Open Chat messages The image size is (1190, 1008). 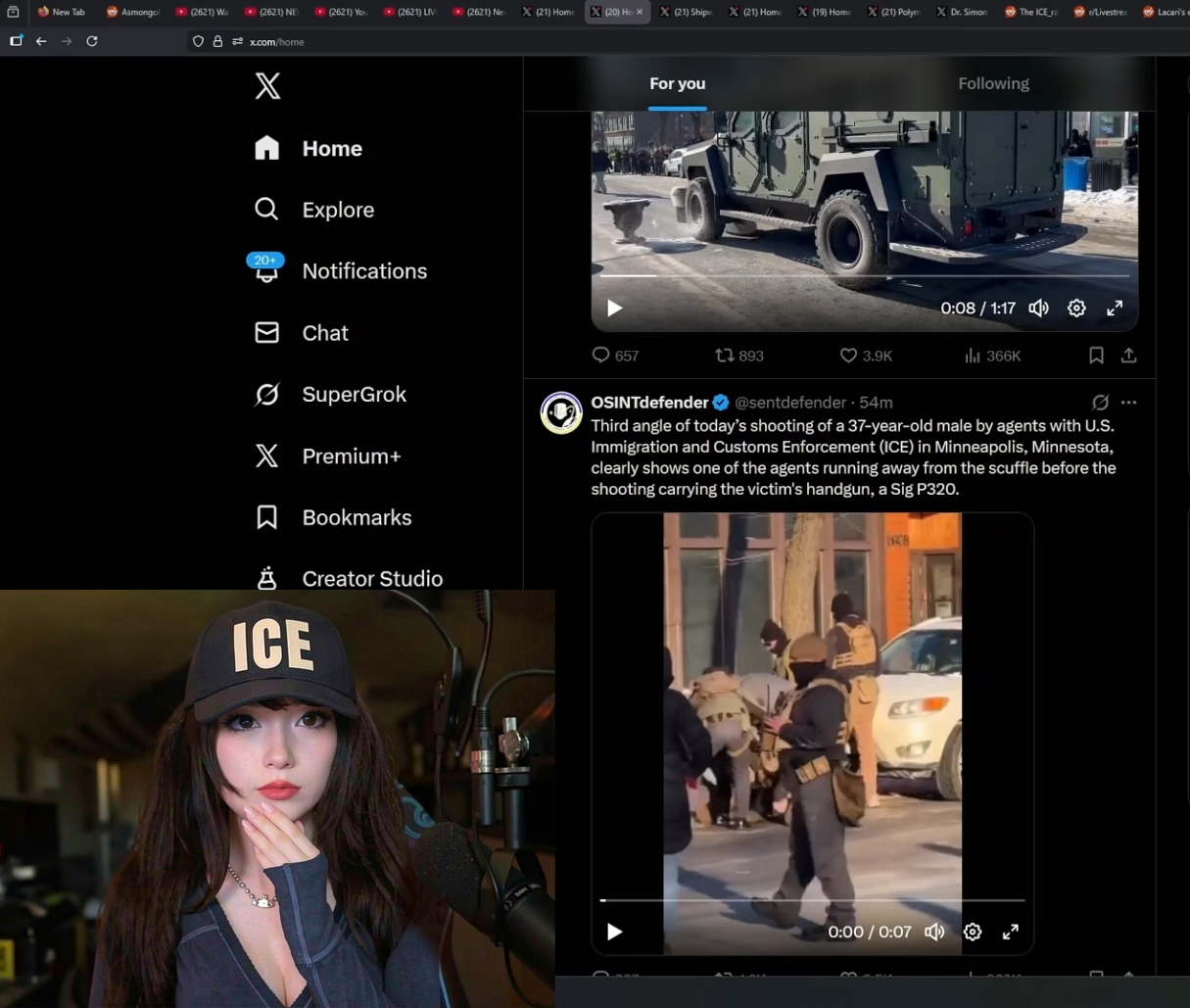(x=301, y=333)
